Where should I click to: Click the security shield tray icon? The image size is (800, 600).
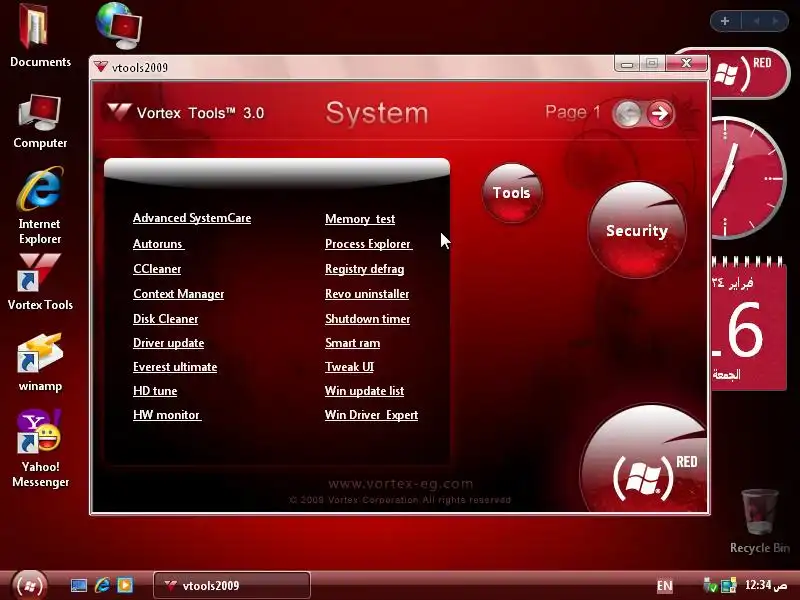710,585
